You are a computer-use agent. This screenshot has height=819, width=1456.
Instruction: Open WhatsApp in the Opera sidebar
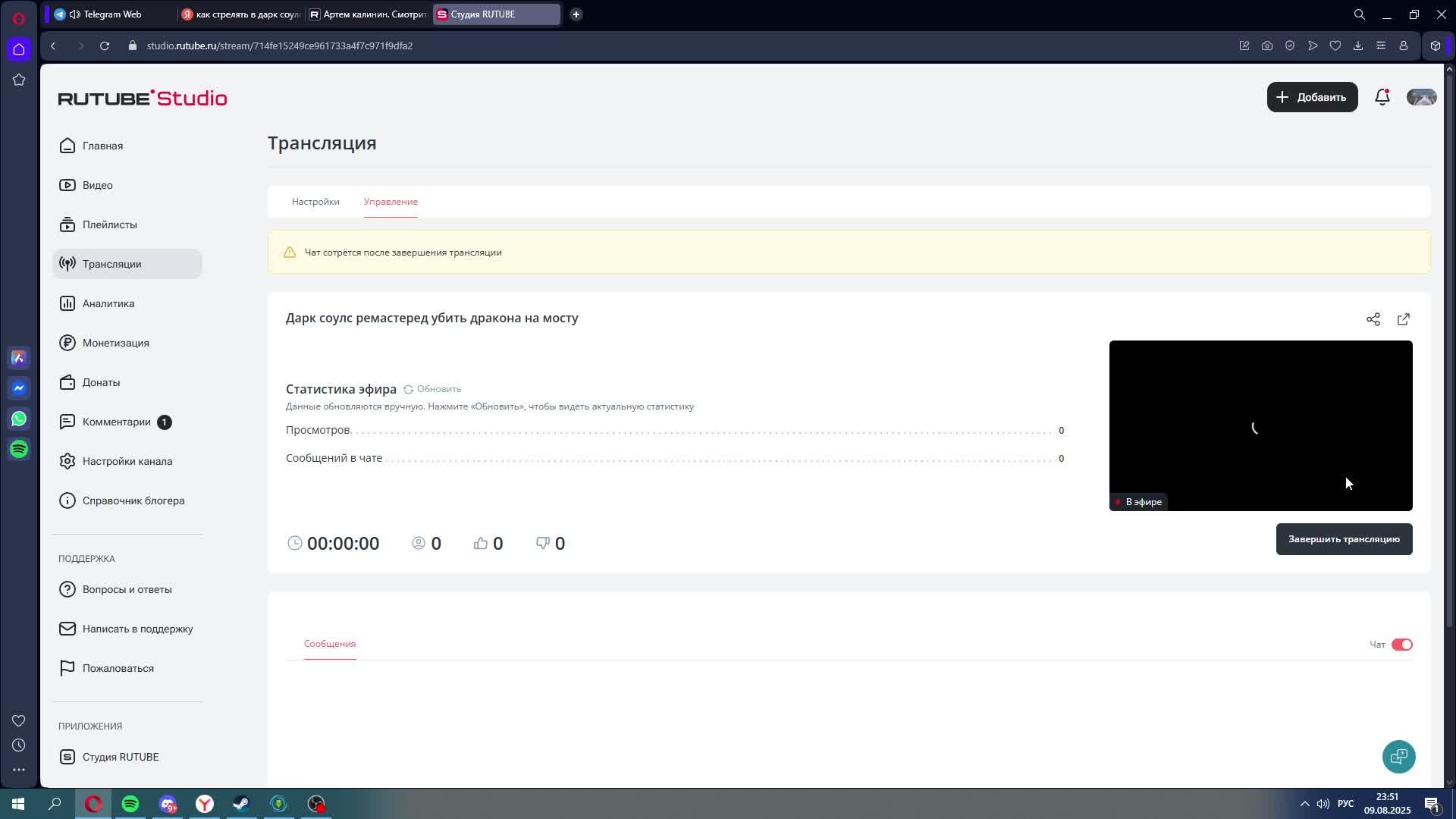point(19,419)
